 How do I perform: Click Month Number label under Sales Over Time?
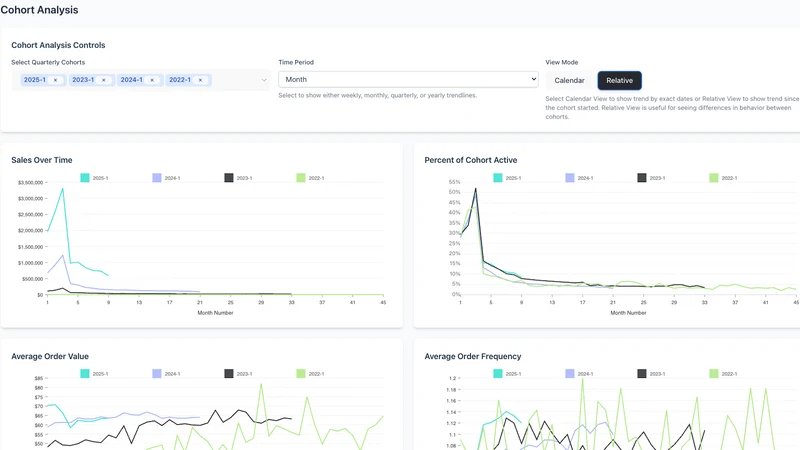coord(215,313)
